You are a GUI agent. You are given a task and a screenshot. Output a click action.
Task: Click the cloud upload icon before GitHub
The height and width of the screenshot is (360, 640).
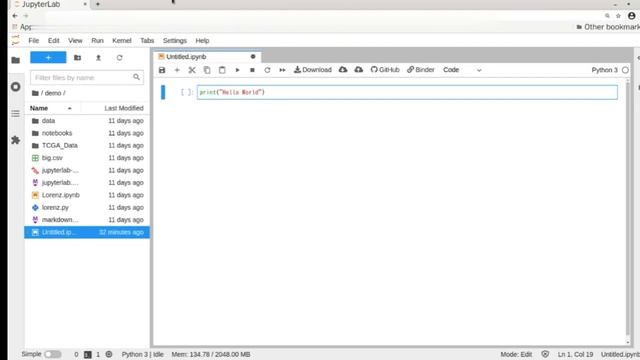tap(359, 70)
